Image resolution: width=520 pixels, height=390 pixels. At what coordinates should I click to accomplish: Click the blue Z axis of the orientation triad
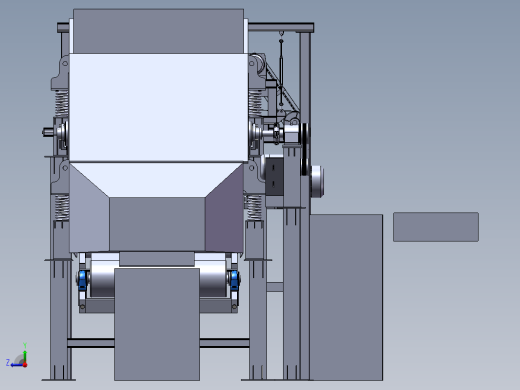pyautogui.click(x=15, y=365)
